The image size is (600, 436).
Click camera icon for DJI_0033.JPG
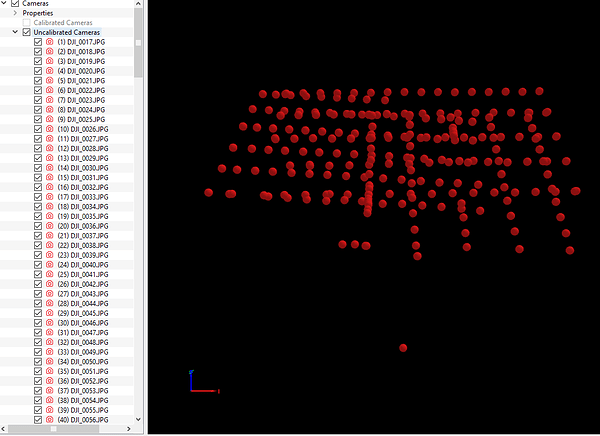point(49,197)
